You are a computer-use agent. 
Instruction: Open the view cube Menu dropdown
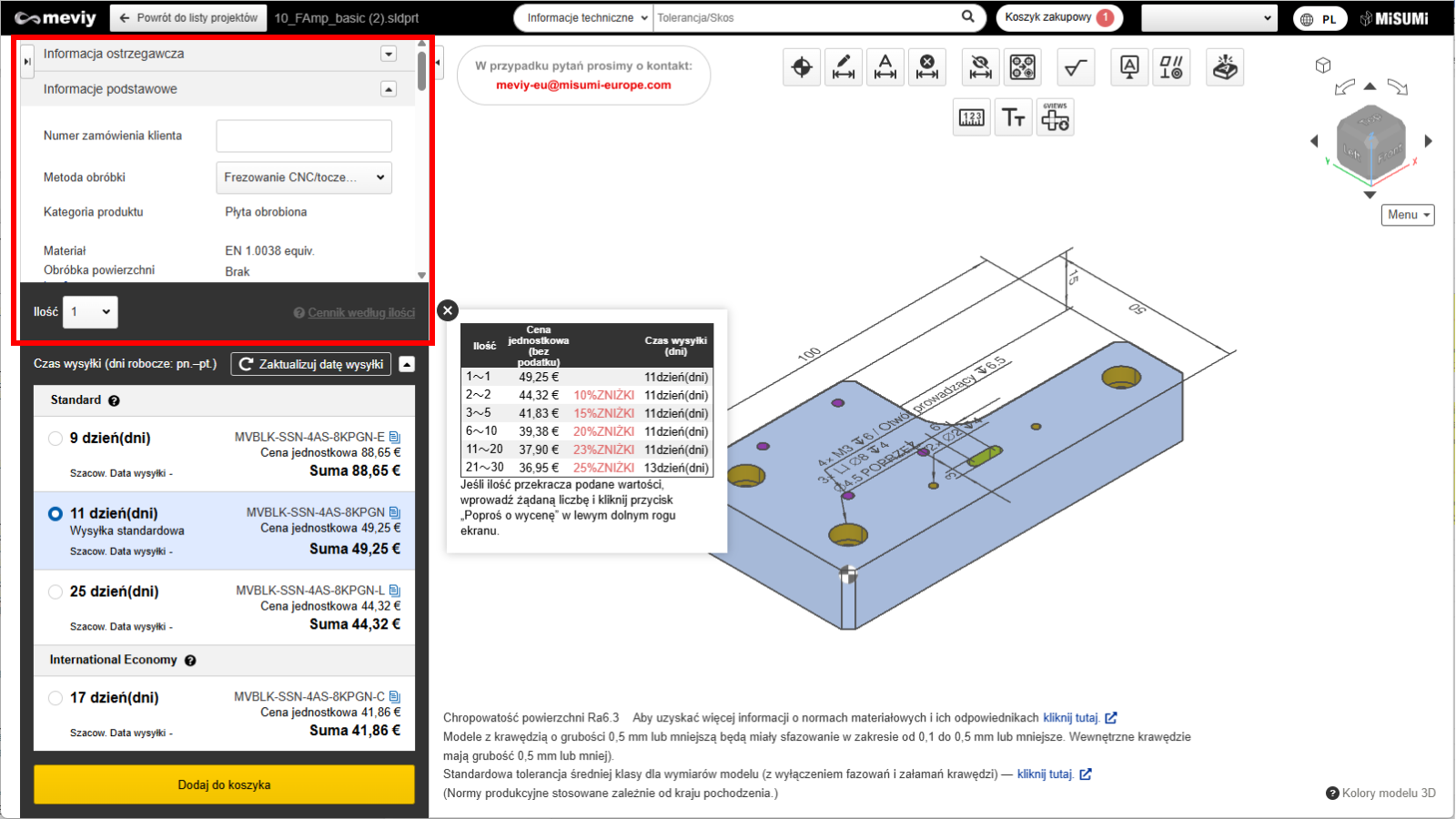click(x=1408, y=215)
